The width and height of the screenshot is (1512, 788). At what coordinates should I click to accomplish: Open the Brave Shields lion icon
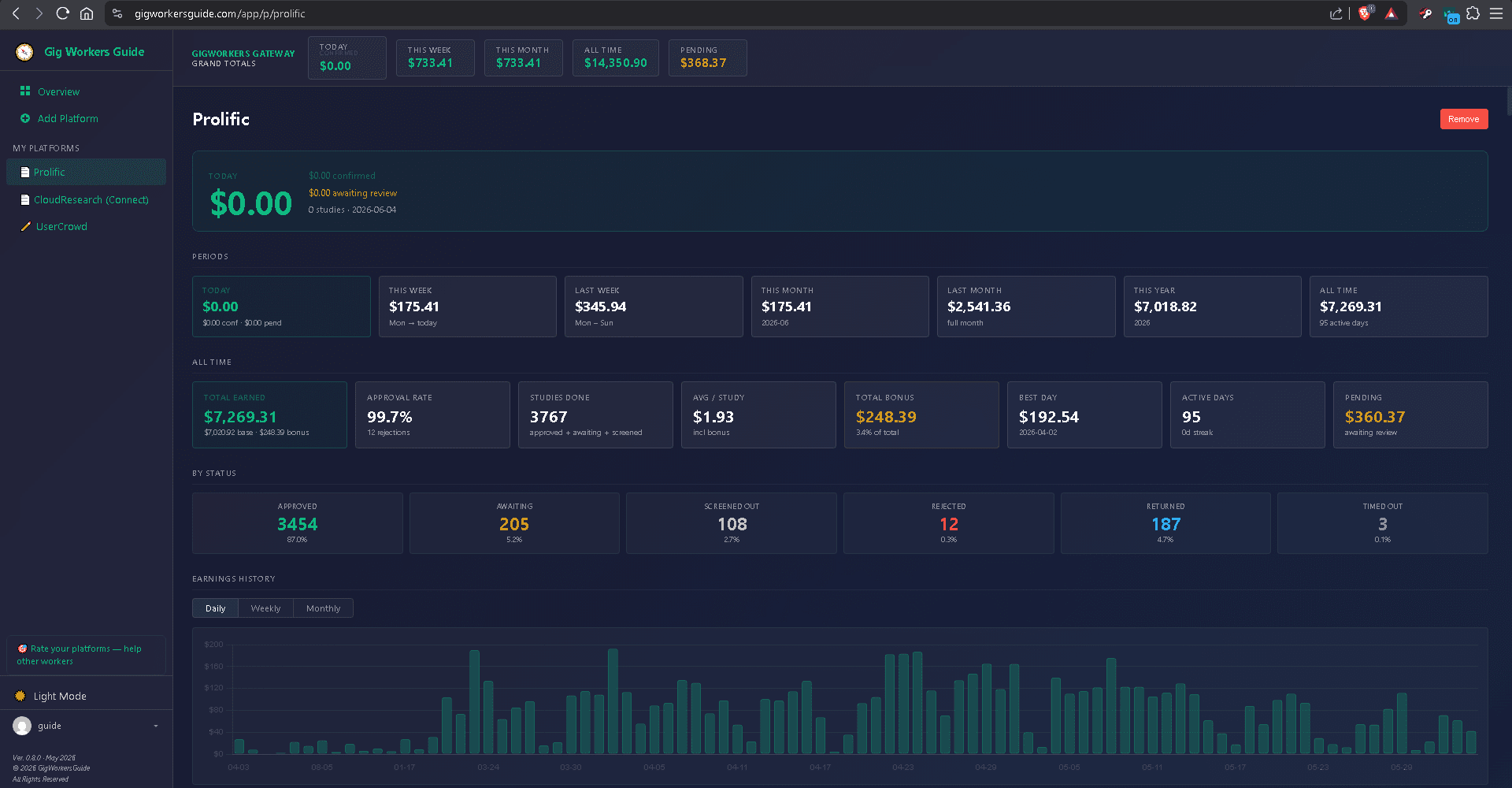1366,13
